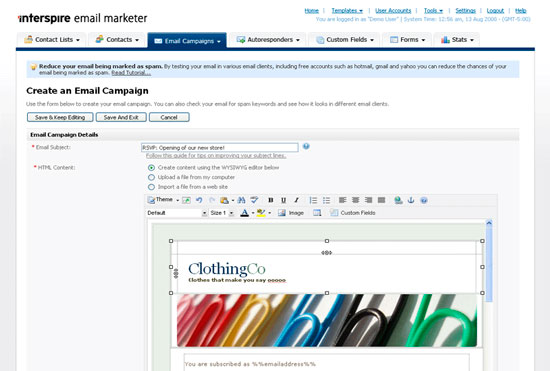550x371 pixels.
Task: Expand the highlight color dropdown arrow
Action: (x=269, y=213)
